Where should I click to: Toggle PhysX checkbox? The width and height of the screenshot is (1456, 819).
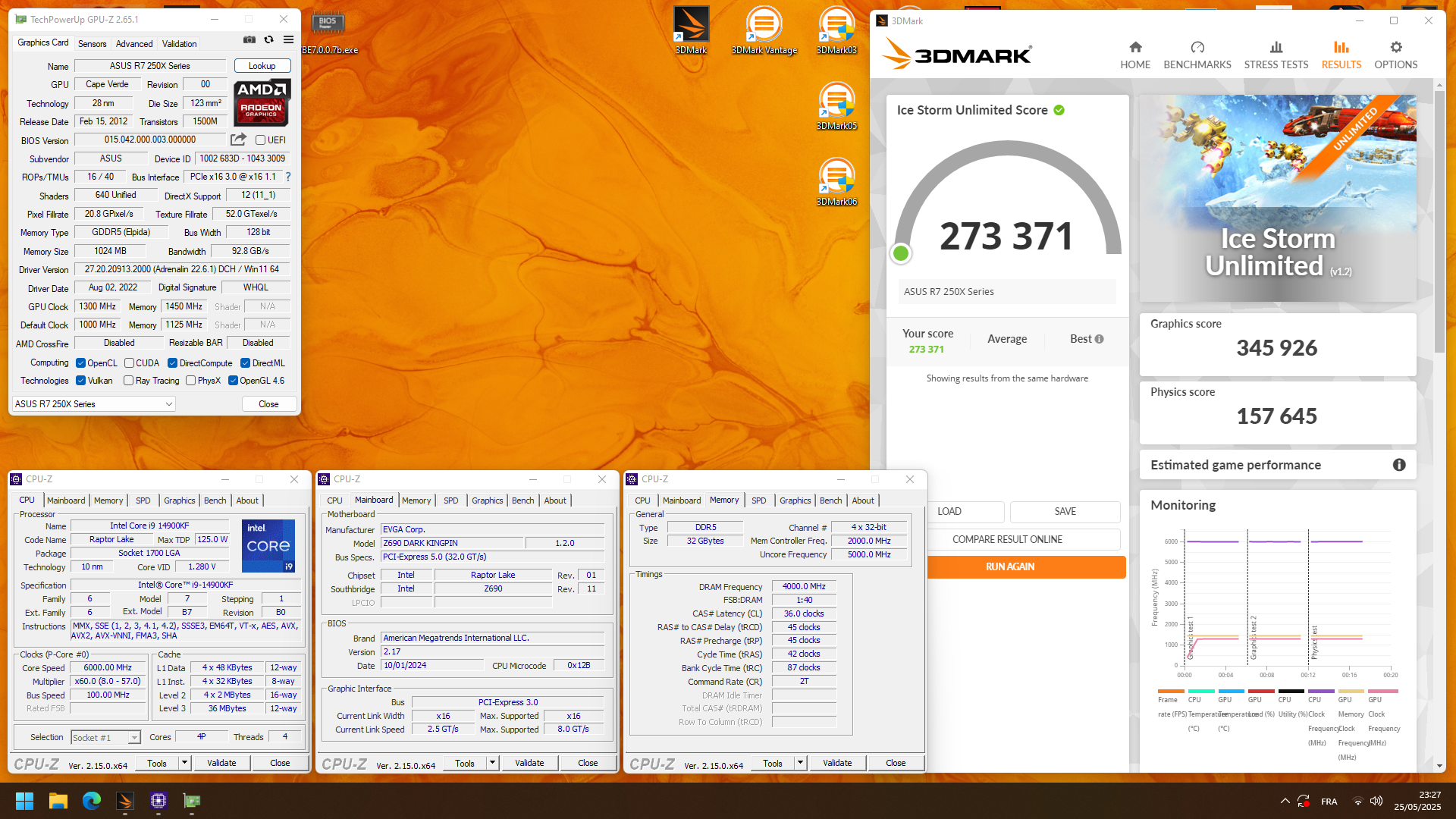190,381
